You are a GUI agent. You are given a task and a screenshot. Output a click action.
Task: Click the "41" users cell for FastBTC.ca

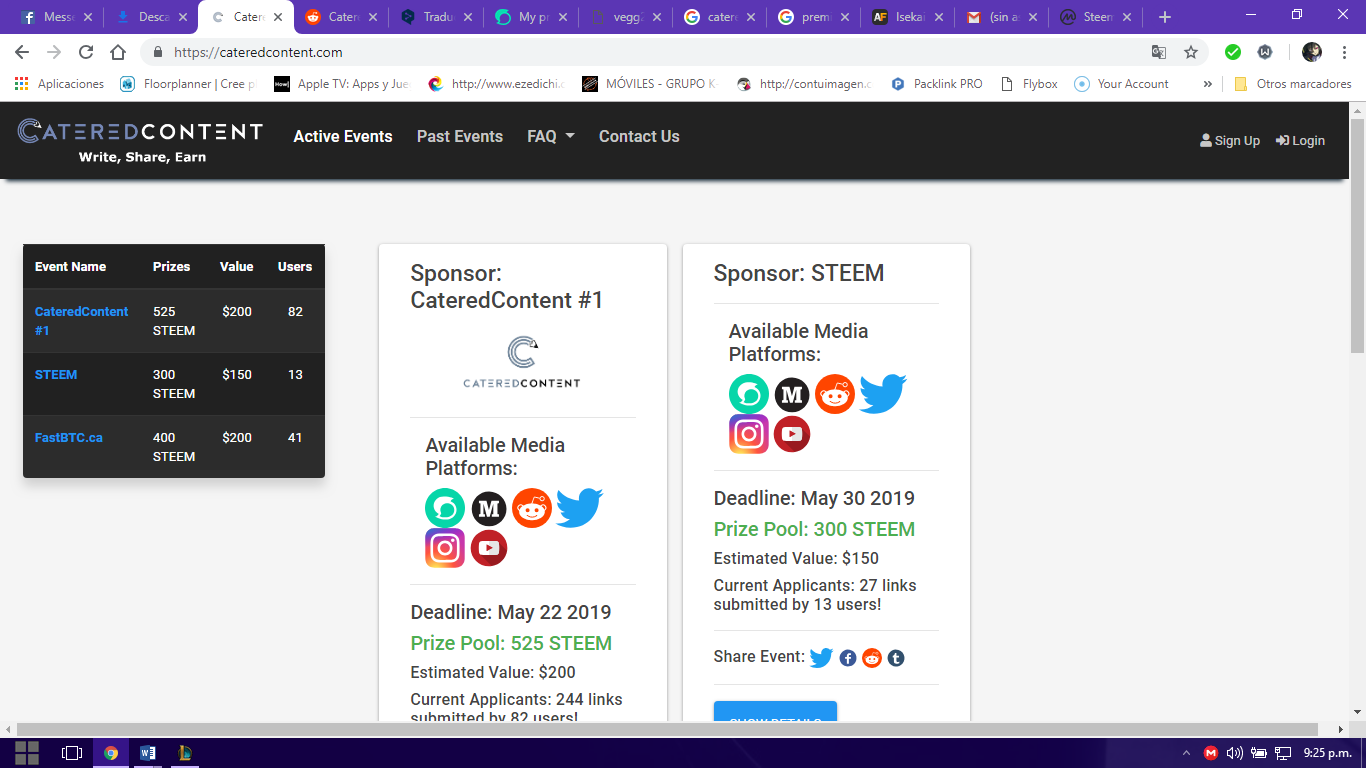pos(295,437)
